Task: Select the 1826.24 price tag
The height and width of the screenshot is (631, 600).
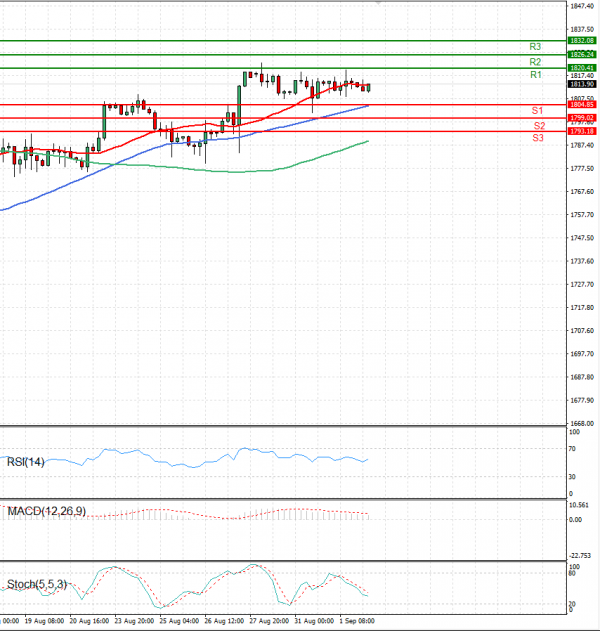Action: 582,54
